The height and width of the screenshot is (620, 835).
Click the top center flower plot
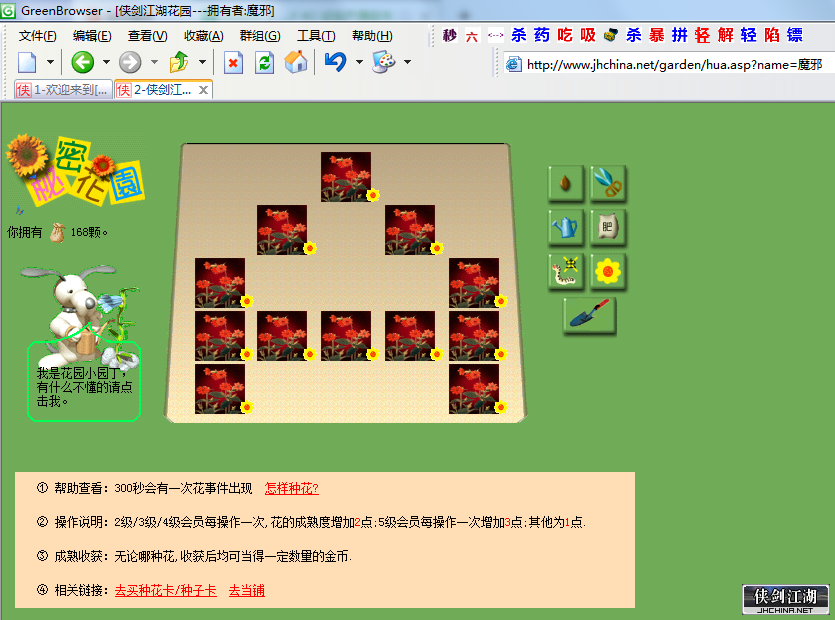coord(346,177)
